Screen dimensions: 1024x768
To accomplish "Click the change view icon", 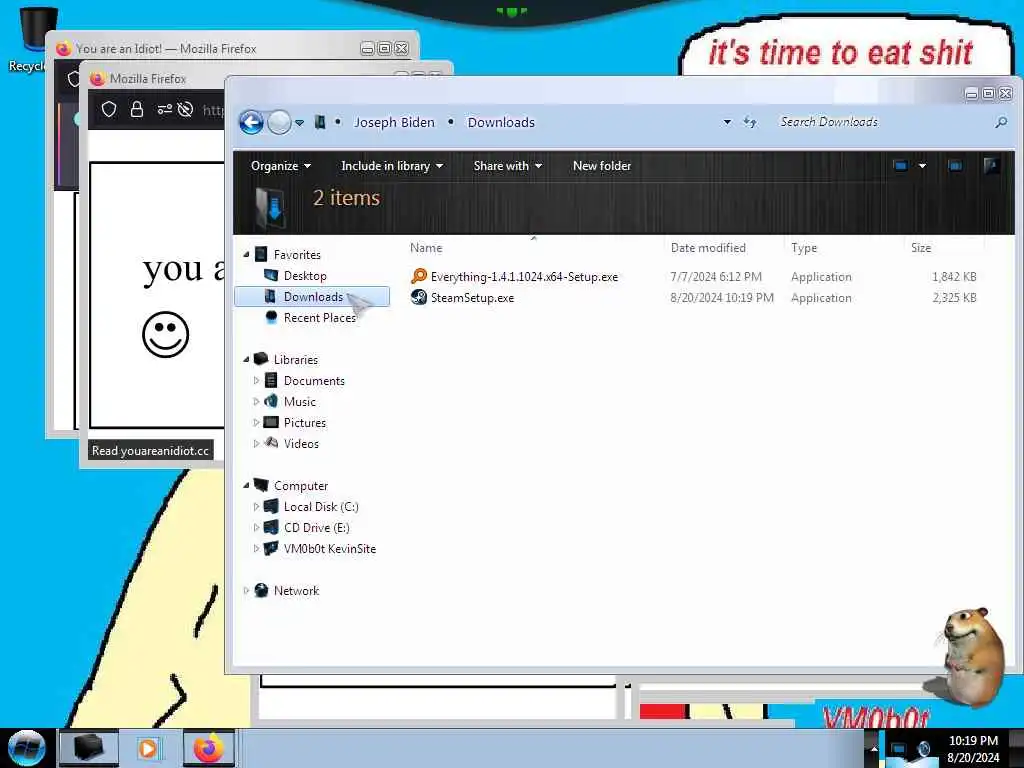I will tap(901, 166).
